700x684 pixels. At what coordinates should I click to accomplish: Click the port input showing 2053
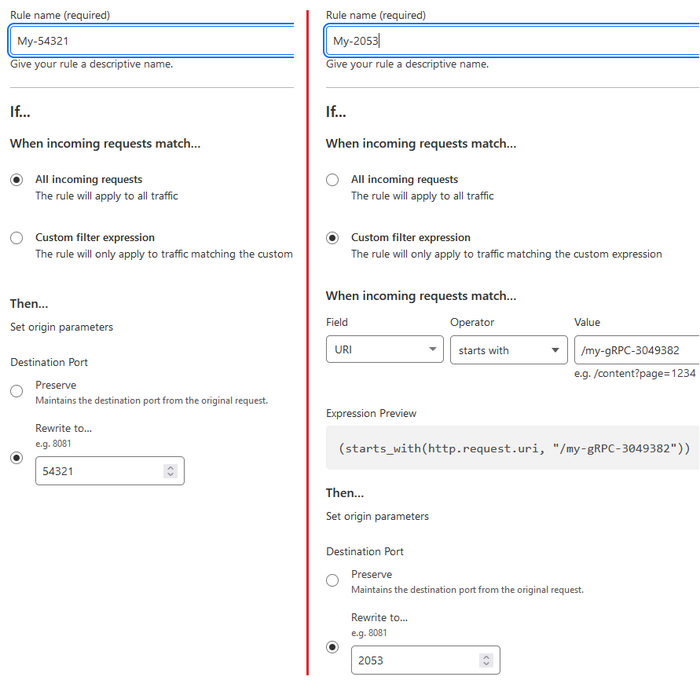pyautogui.click(x=414, y=660)
